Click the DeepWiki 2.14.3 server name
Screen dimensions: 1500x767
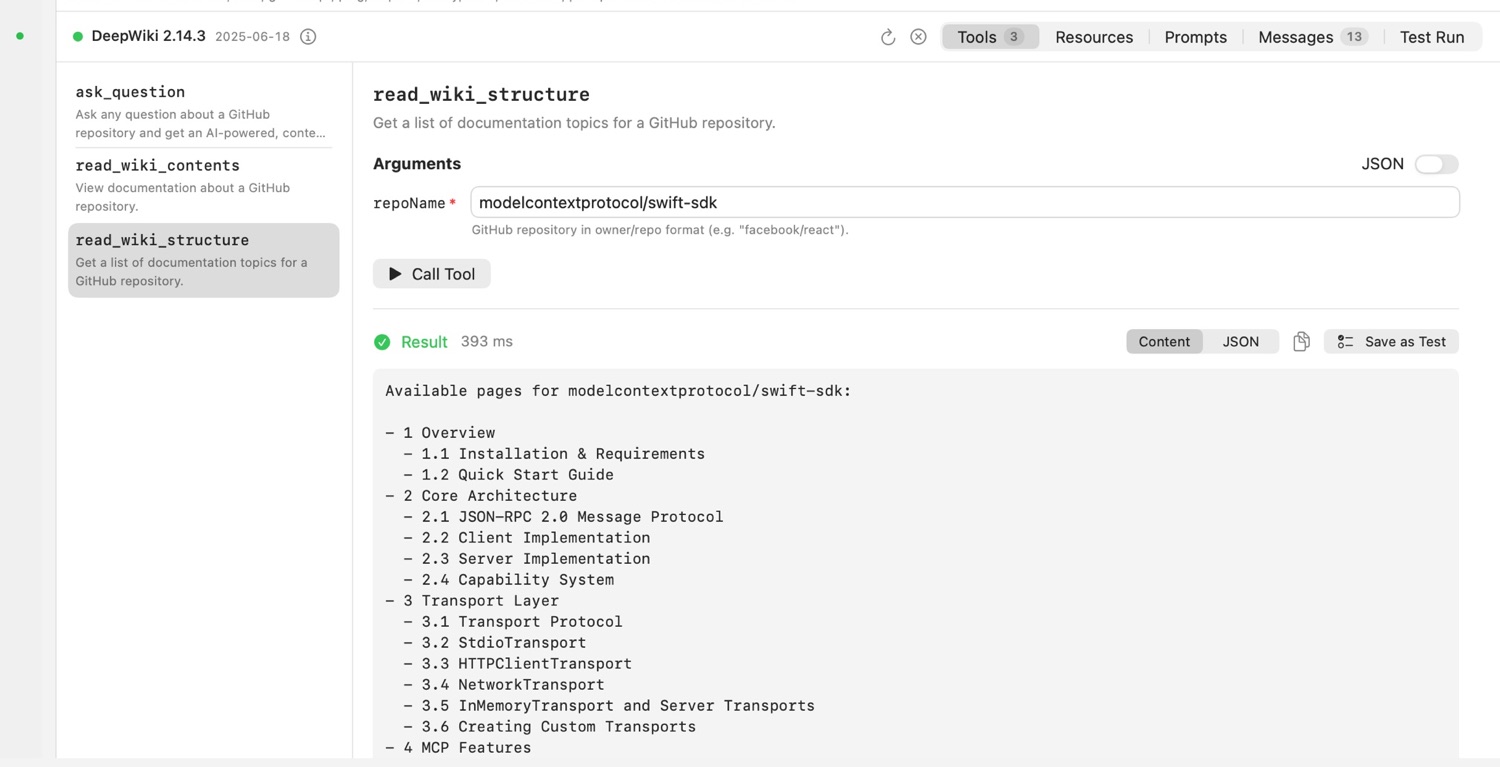coord(148,36)
